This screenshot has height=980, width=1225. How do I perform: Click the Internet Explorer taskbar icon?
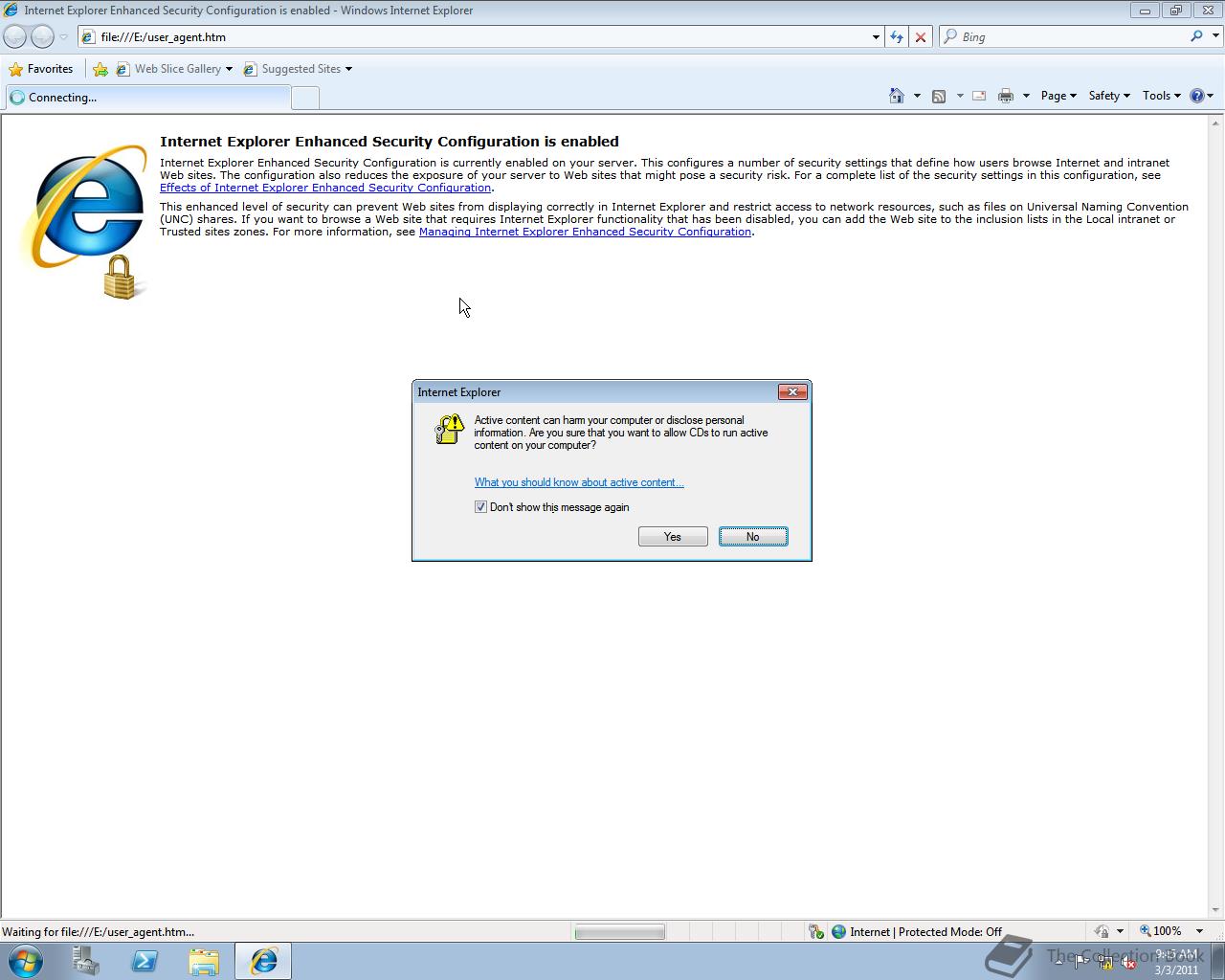264,961
